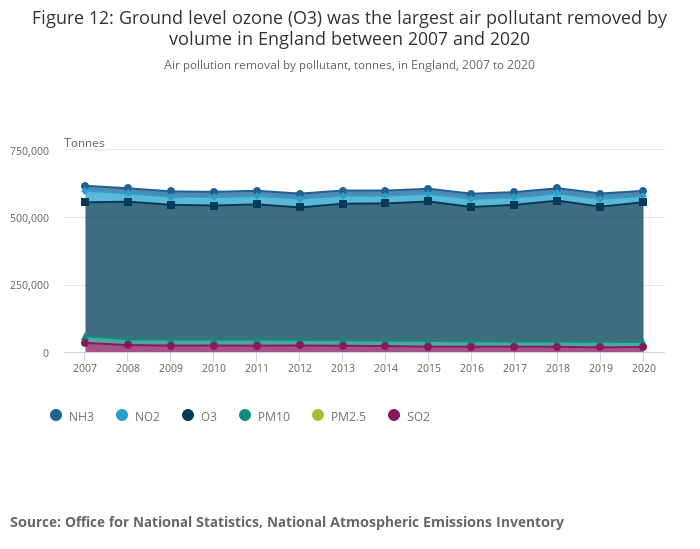Click the O3 square data marker for 2007
Viewport: 700px width, 549px height.
pyautogui.click(x=85, y=202)
